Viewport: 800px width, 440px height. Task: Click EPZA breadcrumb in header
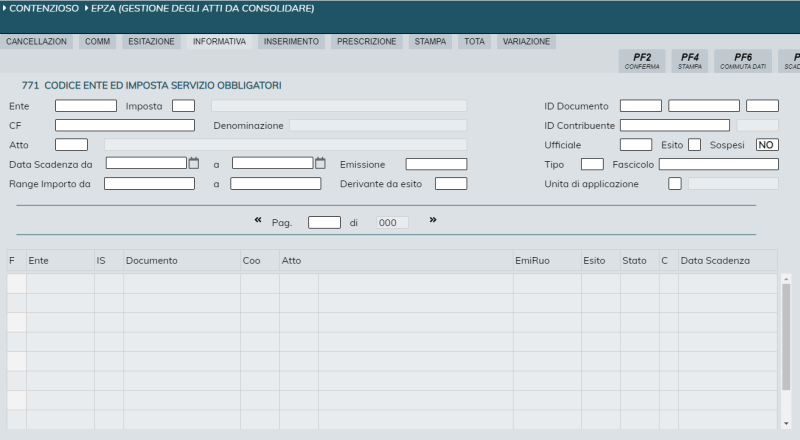(202, 9)
